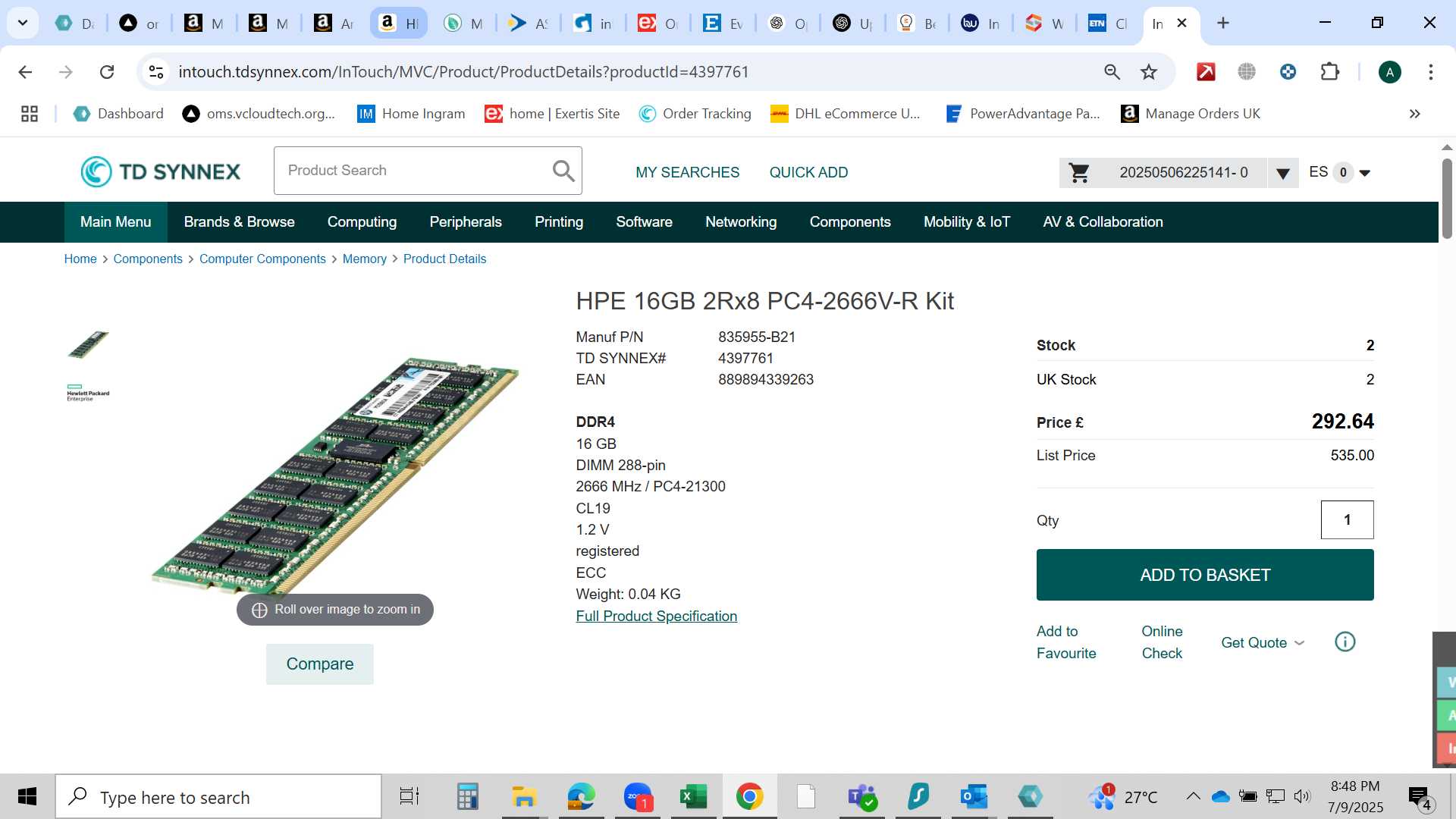This screenshot has height=819, width=1456.
Task: Reload the page with the refresh icon
Action: [x=107, y=72]
